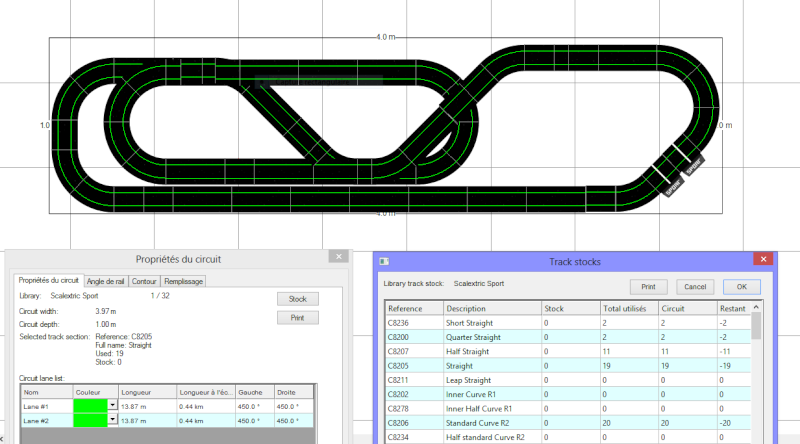Screen dimensions: 800x444
Task: Open Lane #2 color dropdown arrow
Action: point(113,421)
